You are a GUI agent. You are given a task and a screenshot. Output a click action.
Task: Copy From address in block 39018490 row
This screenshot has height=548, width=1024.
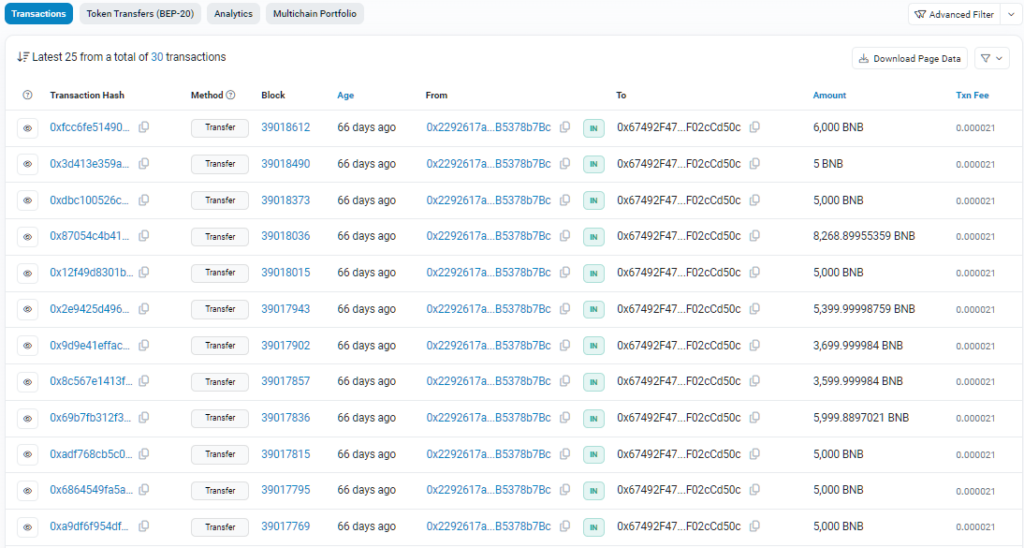tap(565, 164)
